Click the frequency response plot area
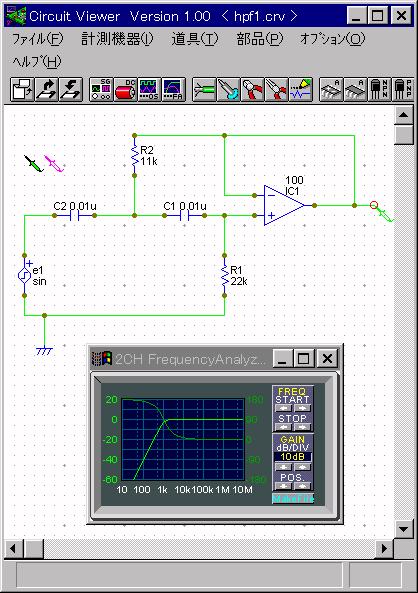 (x=183, y=439)
